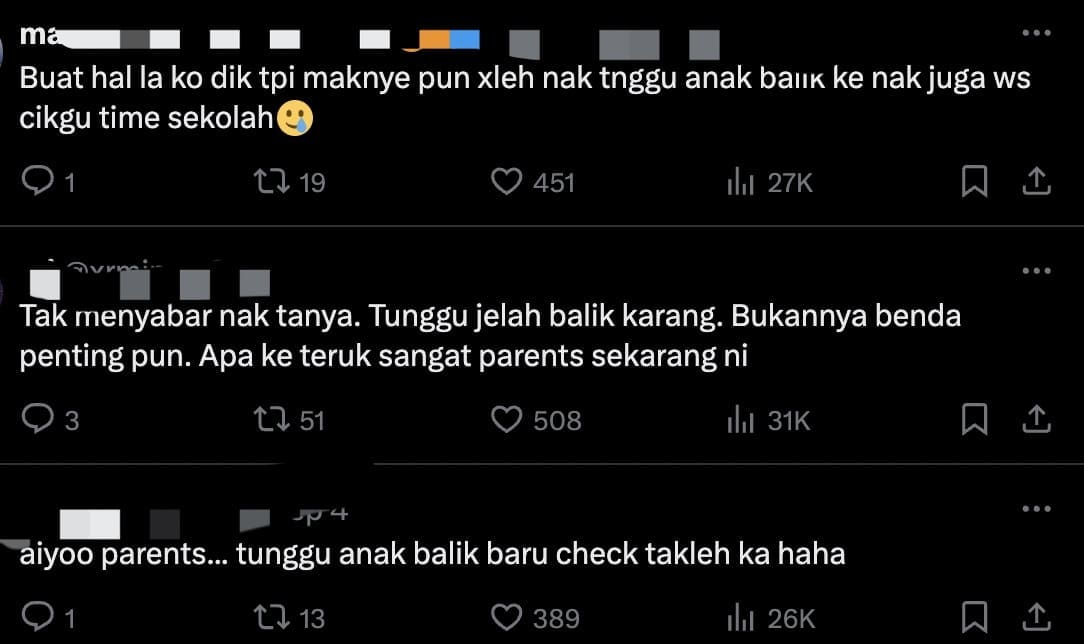Open more options on the first tweet
Image resolution: width=1084 pixels, height=644 pixels.
(x=1036, y=32)
